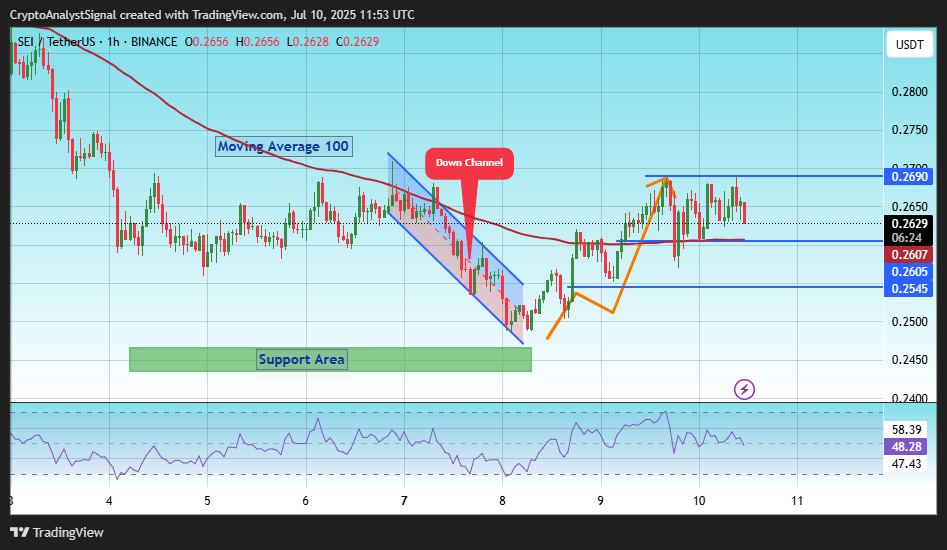Click the 0.2750 price axis label
The width and height of the screenshot is (947, 550).
(910, 130)
